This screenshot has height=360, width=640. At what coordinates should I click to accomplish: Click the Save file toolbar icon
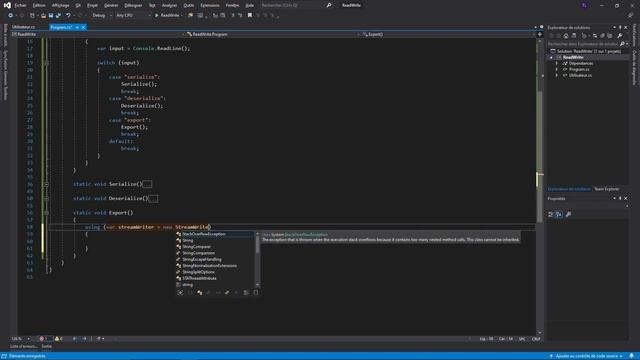51,16
